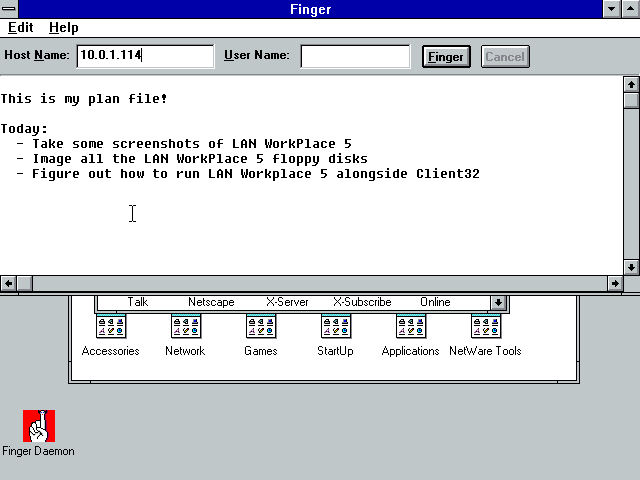Minimize the Finger window
The height and width of the screenshot is (480, 640).
611,9
